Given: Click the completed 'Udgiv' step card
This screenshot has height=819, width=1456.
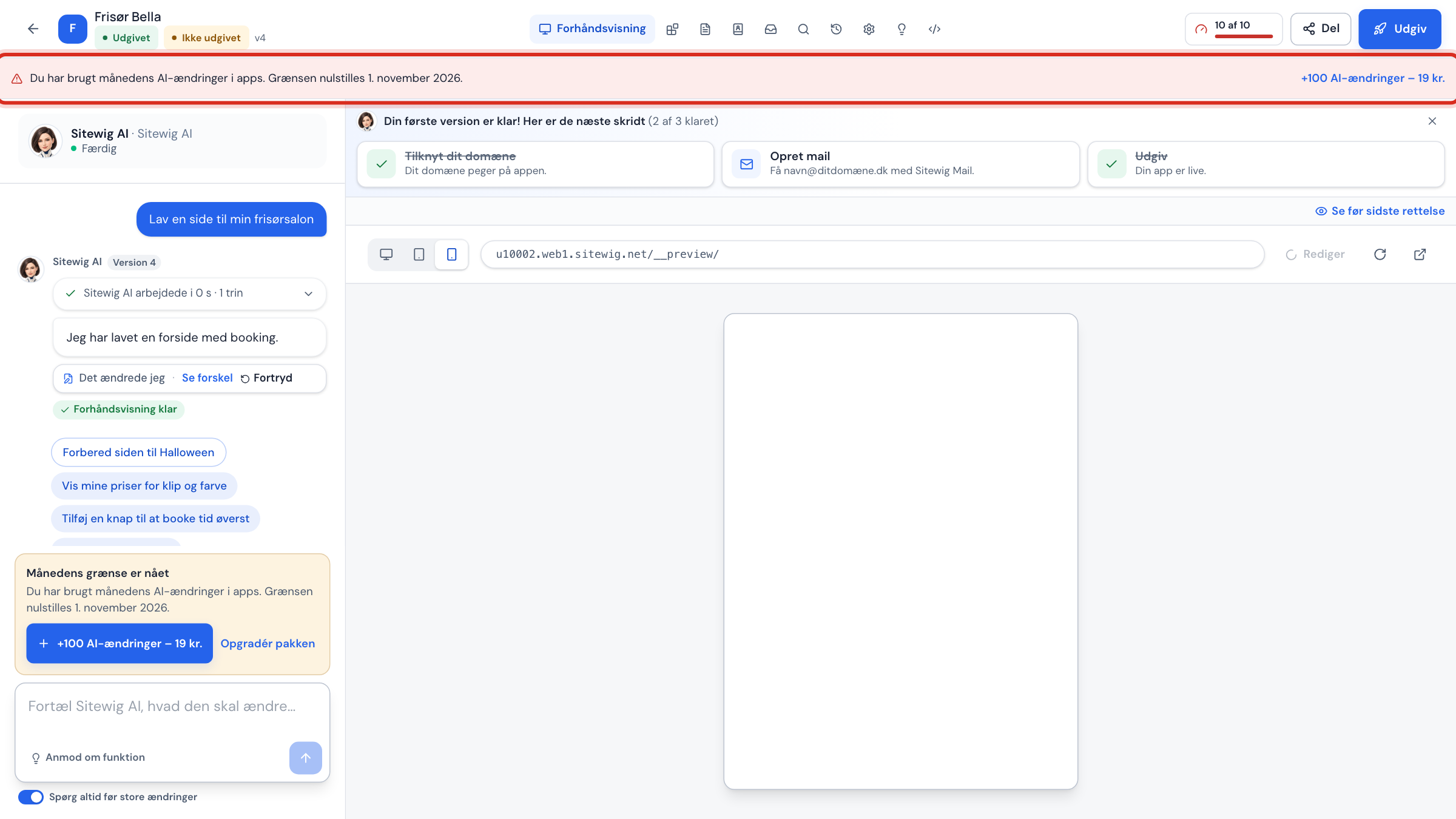Looking at the screenshot, I should (1266, 164).
